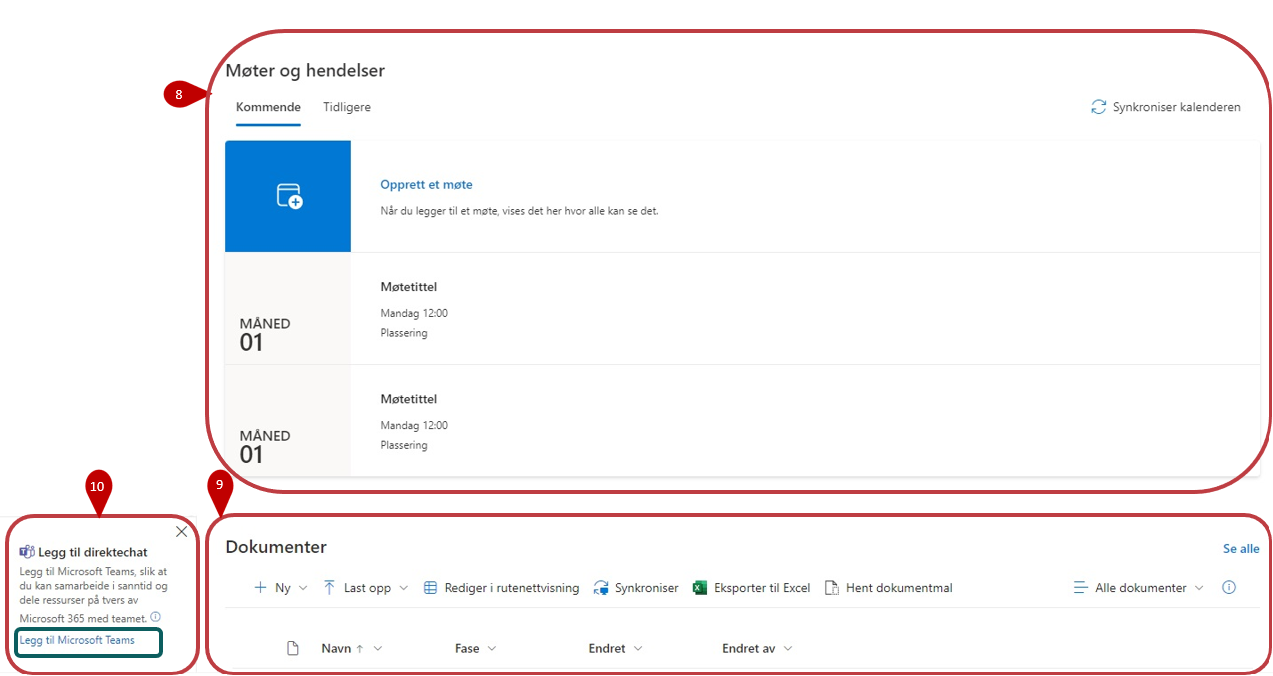Open the Fase column header menu
1273x676 pixels.
tap(475, 649)
